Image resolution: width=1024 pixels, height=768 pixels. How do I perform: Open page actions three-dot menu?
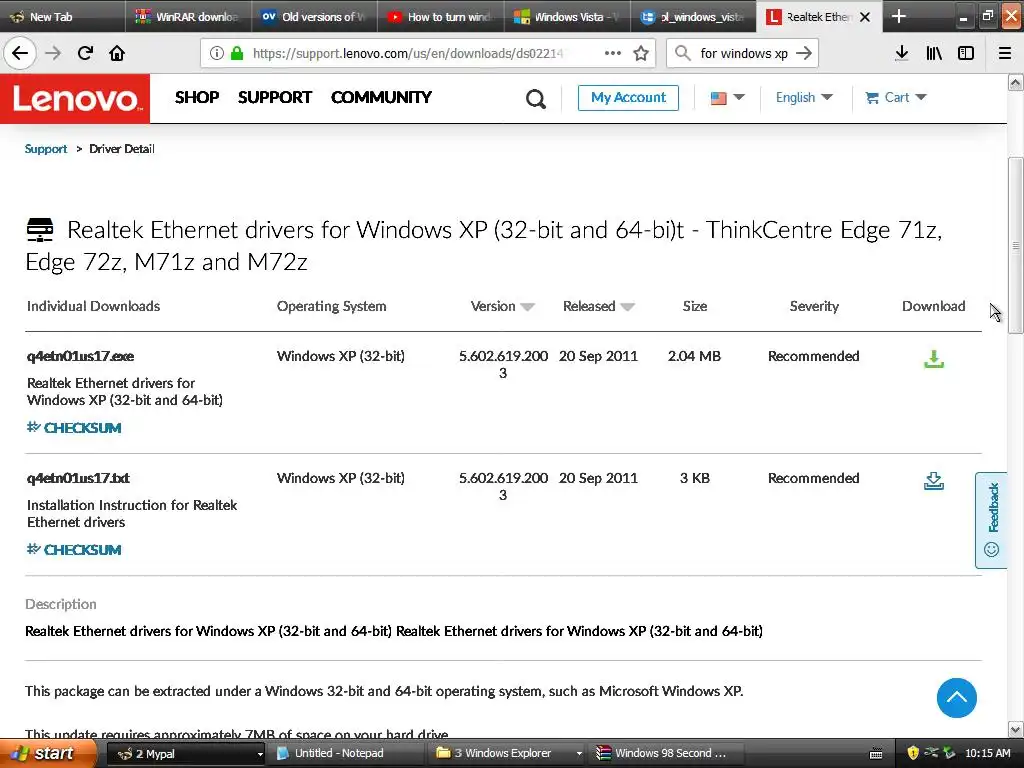point(613,53)
